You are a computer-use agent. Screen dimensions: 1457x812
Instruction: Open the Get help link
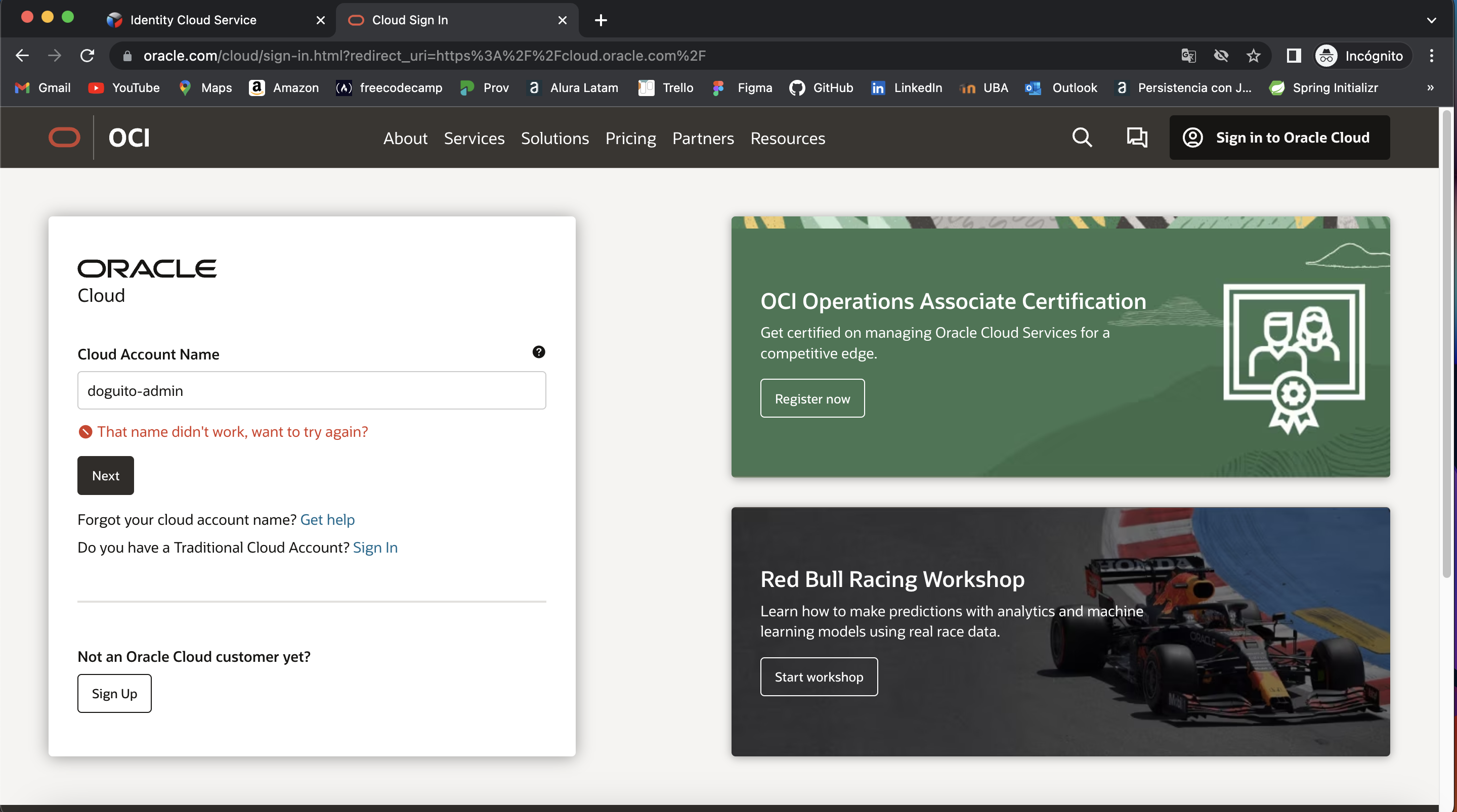tap(327, 520)
